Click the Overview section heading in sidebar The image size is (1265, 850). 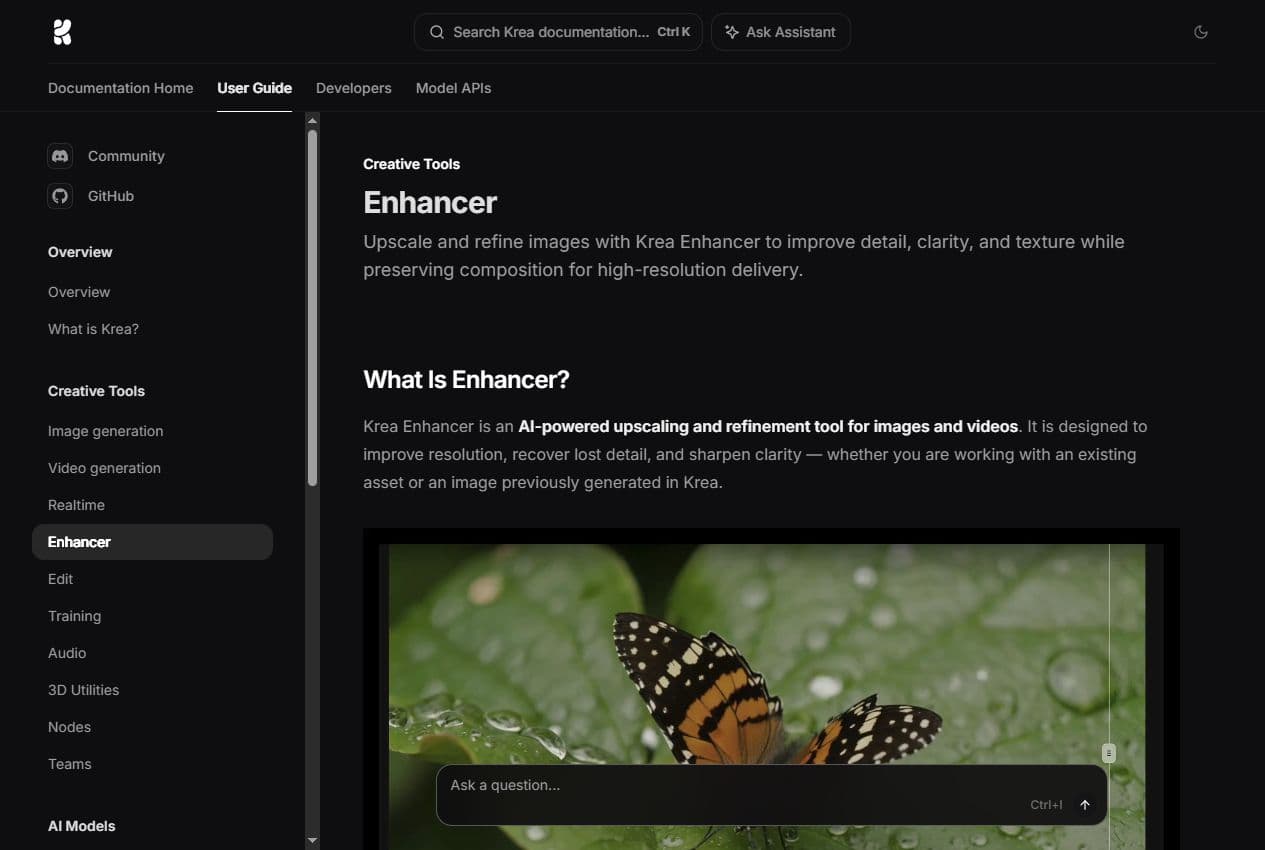80,252
